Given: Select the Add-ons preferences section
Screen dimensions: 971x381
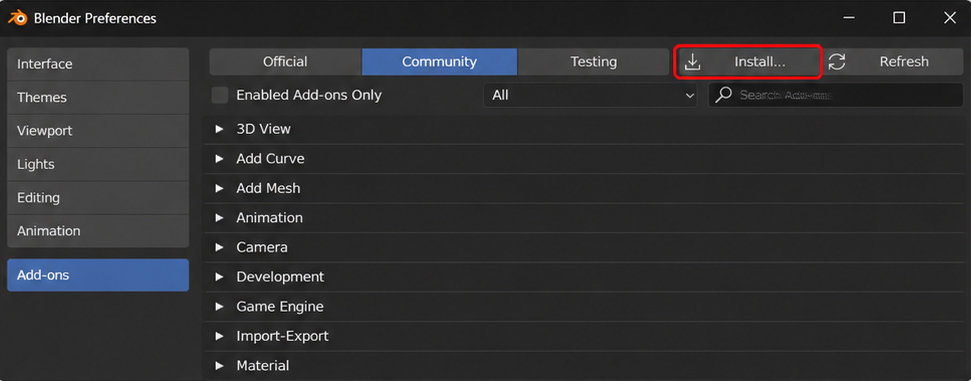Looking at the screenshot, I should [x=98, y=275].
